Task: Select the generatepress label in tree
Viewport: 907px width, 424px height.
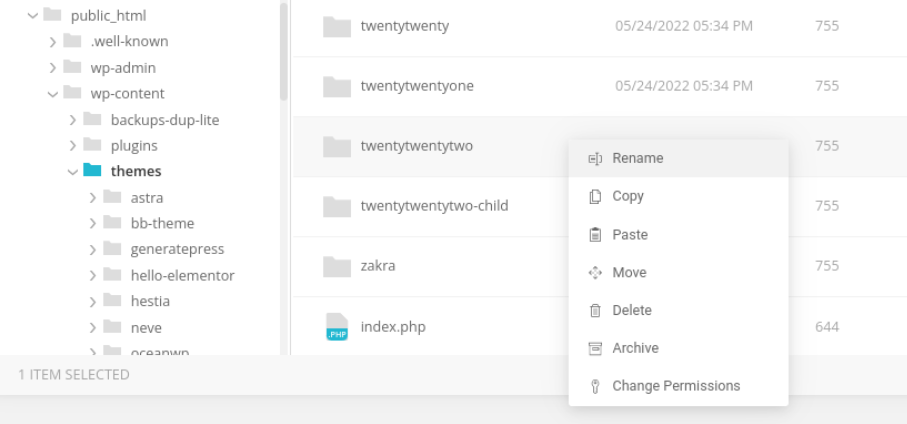Action: tap(178, 249)
